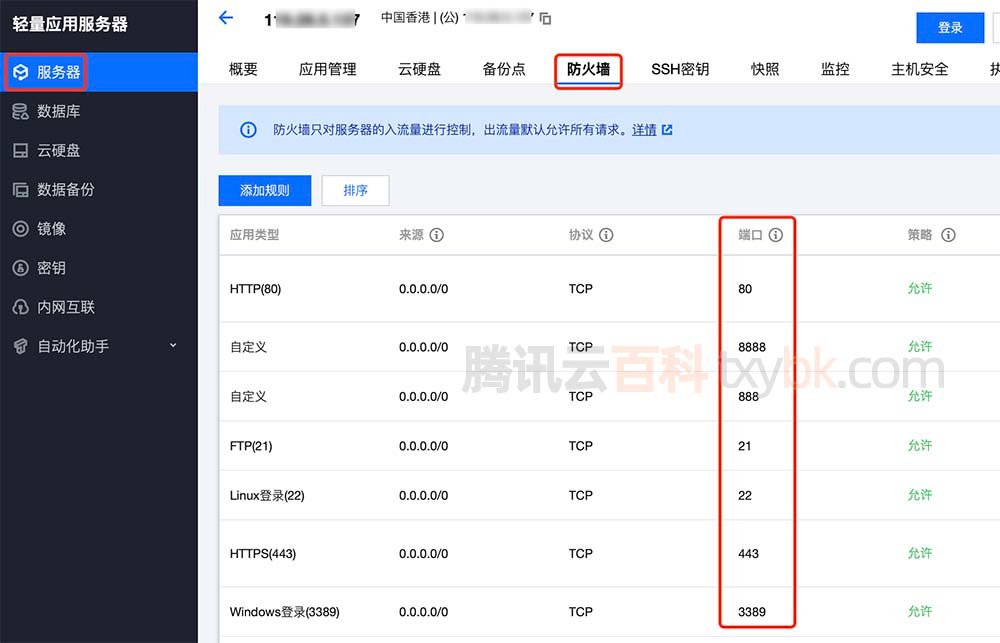
Task: Open 内网互联 in the sidebar
Action: (99, 307)
